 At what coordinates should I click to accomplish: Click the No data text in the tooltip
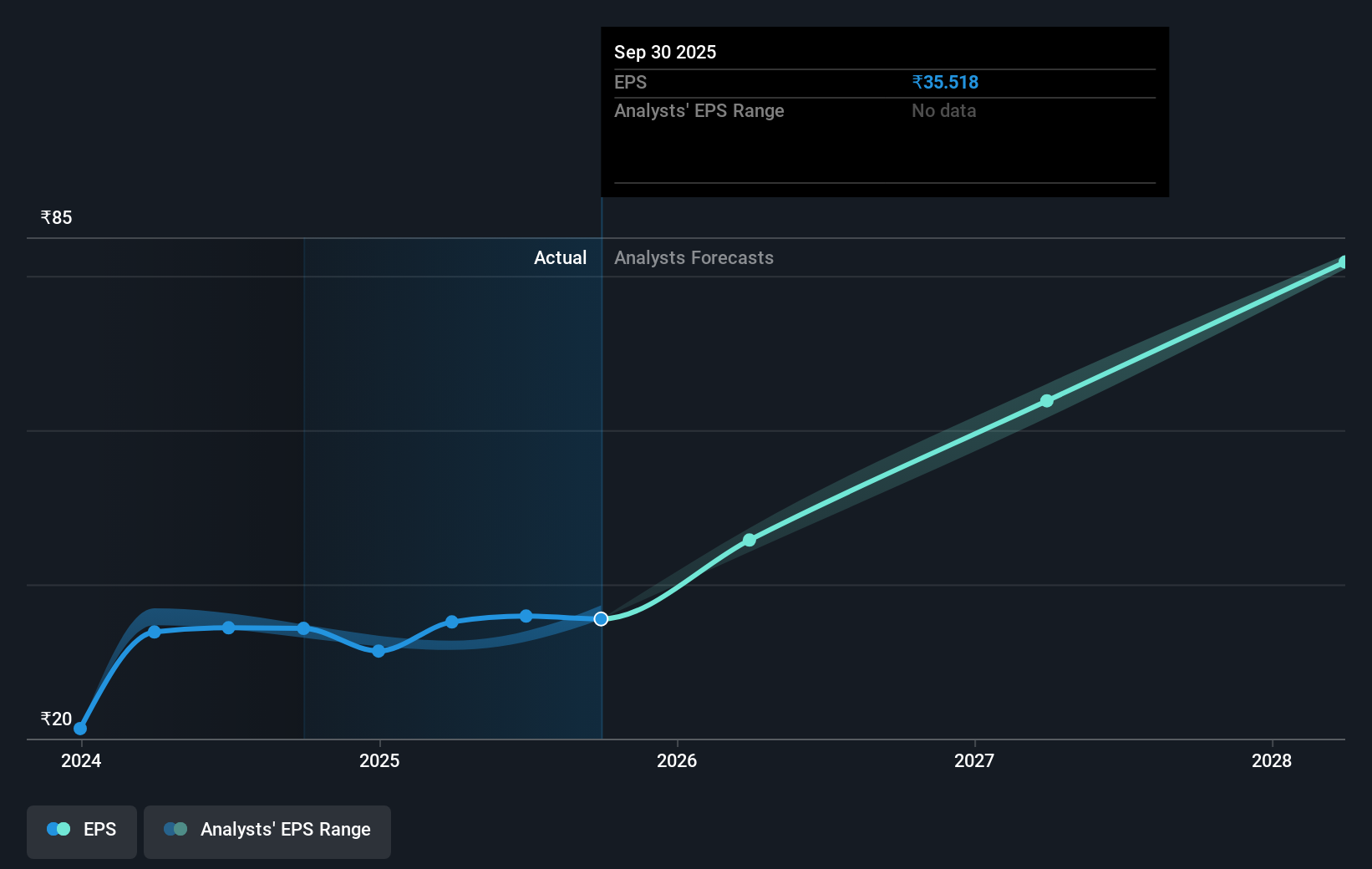(x=943, y=110)
